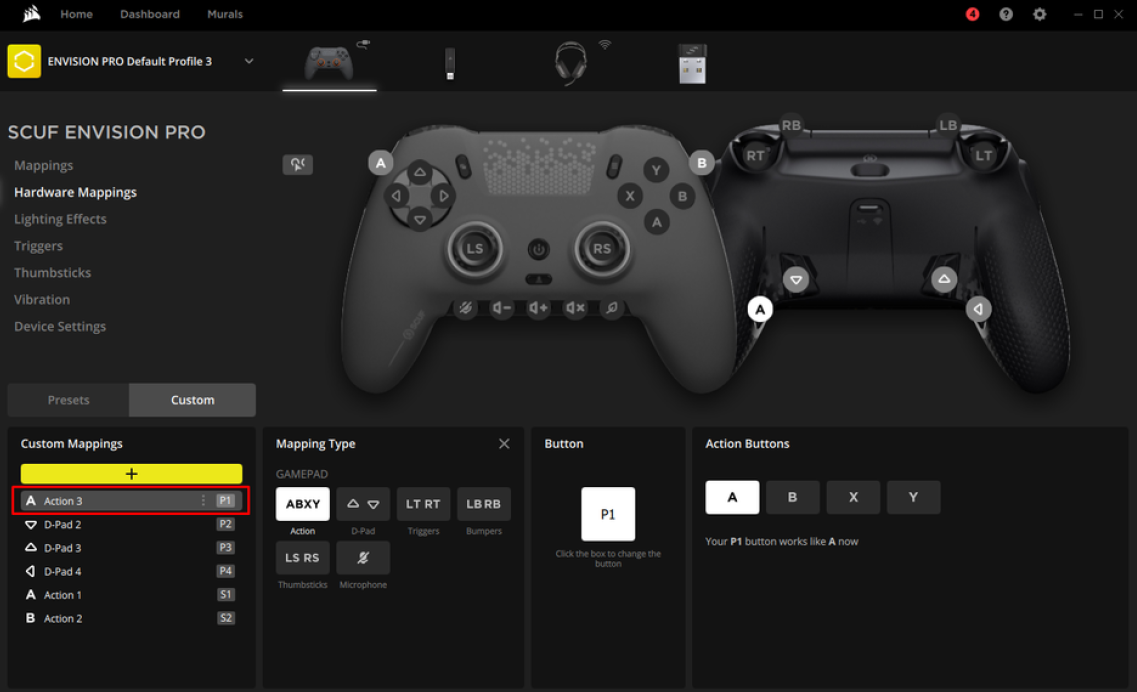
Task: Click the RS thumbstick on the controller
Action: pos(602,249)
